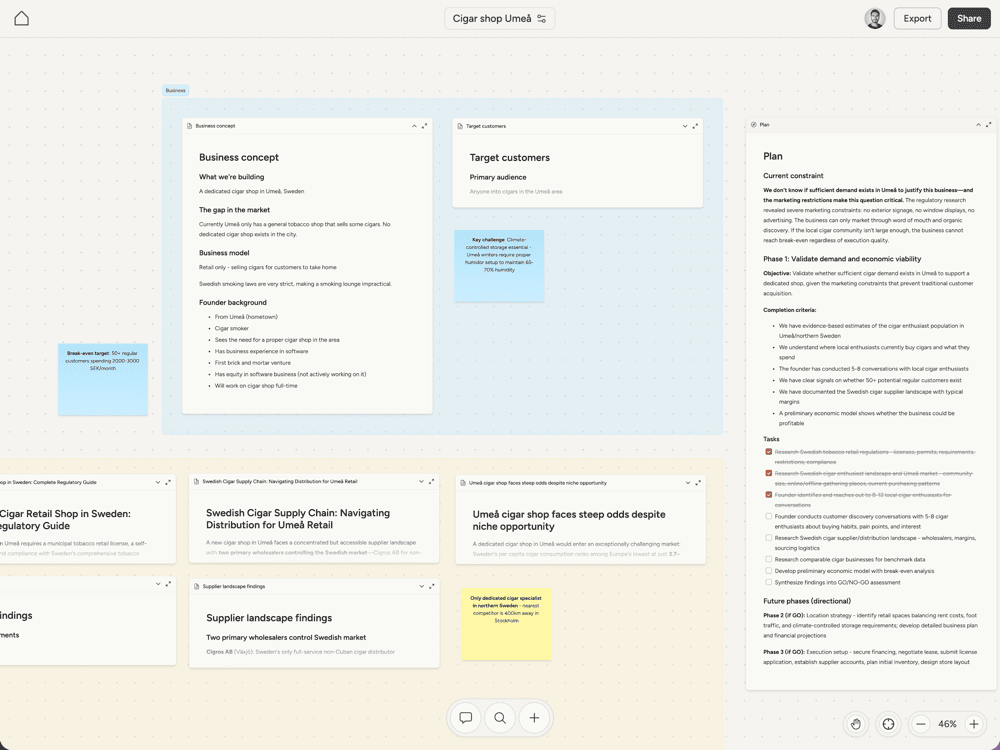The height and width of the screenshot is (750, 1000).
Task: Collapse the Plan panel with its chevron
Action: pyautogui.click(x=977, y=125)
